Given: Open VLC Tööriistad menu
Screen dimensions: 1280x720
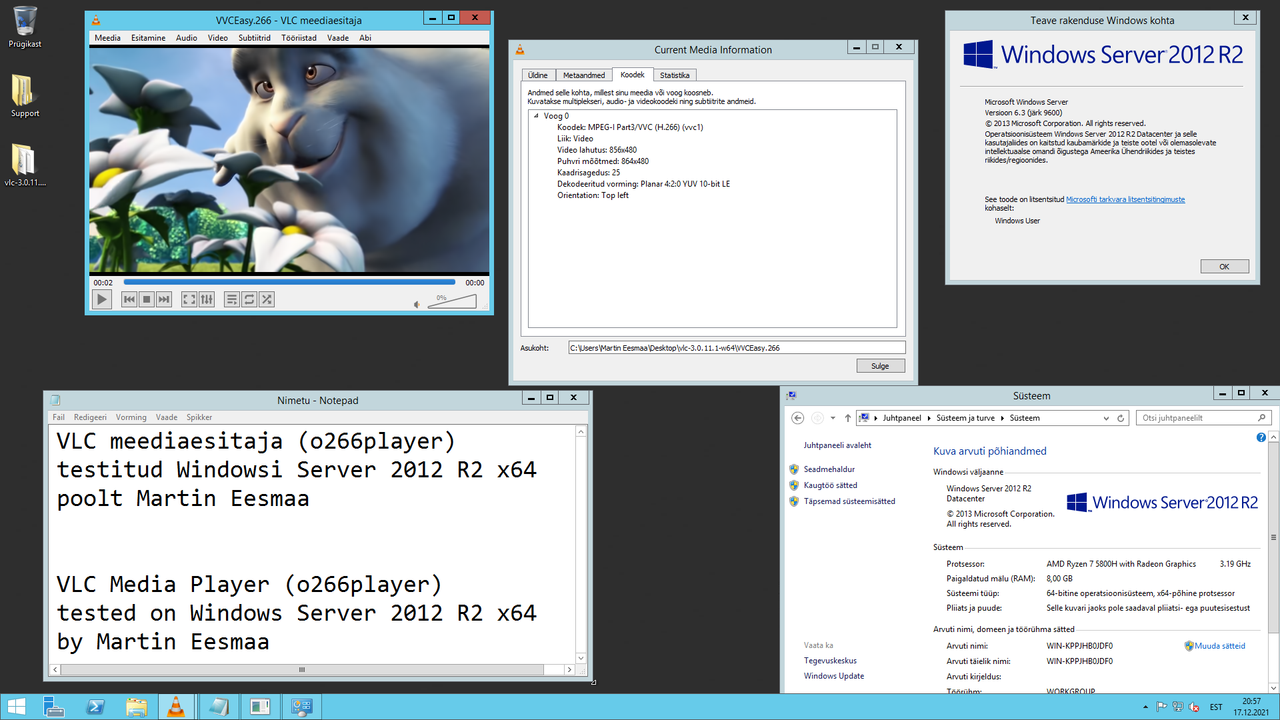Looking at the screenshot, I should click(x=299, y=37).
